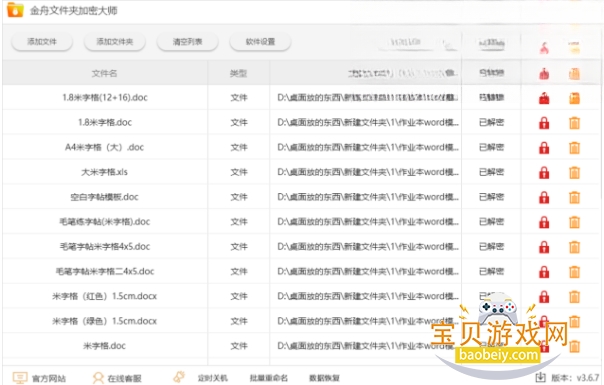Viewport: 604px width, 385px height.
Task: Delete 米字格（红色）1.5cm.docx using its trash icon
Action: pyautogui.click(x=574, y=297)
